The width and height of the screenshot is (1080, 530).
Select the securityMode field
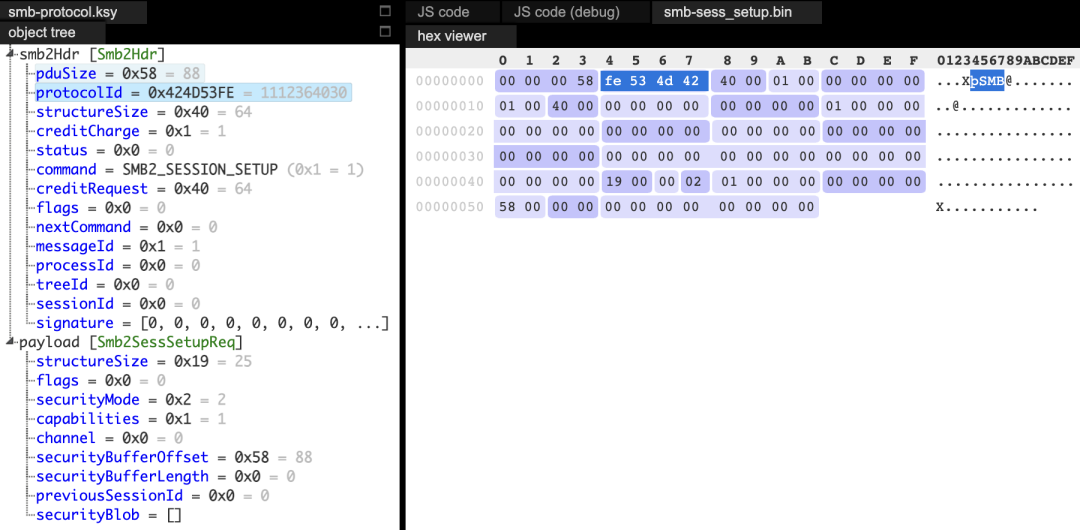click(131, 400)
